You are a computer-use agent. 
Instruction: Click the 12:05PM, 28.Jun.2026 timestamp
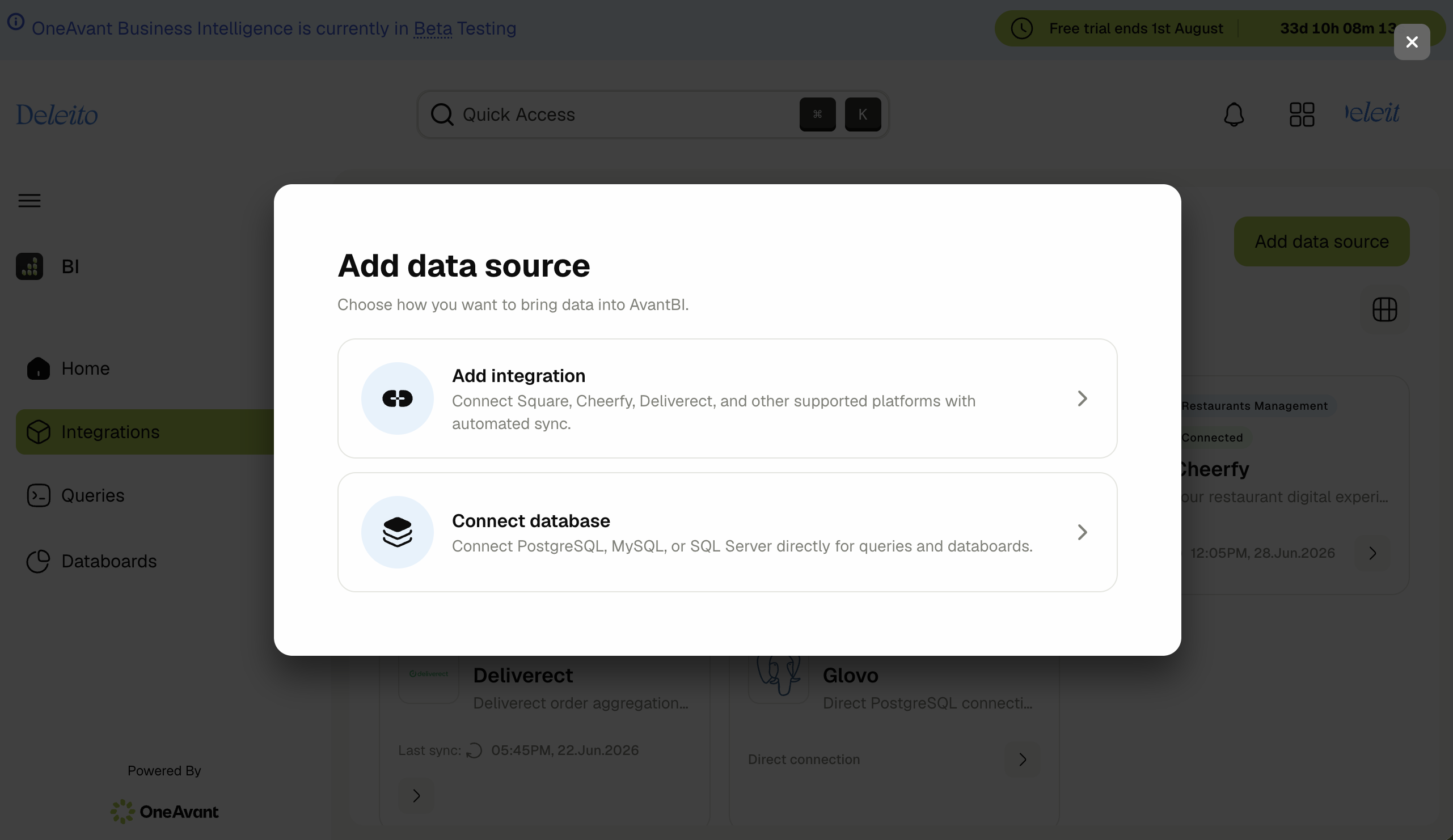coord(1262,553)
